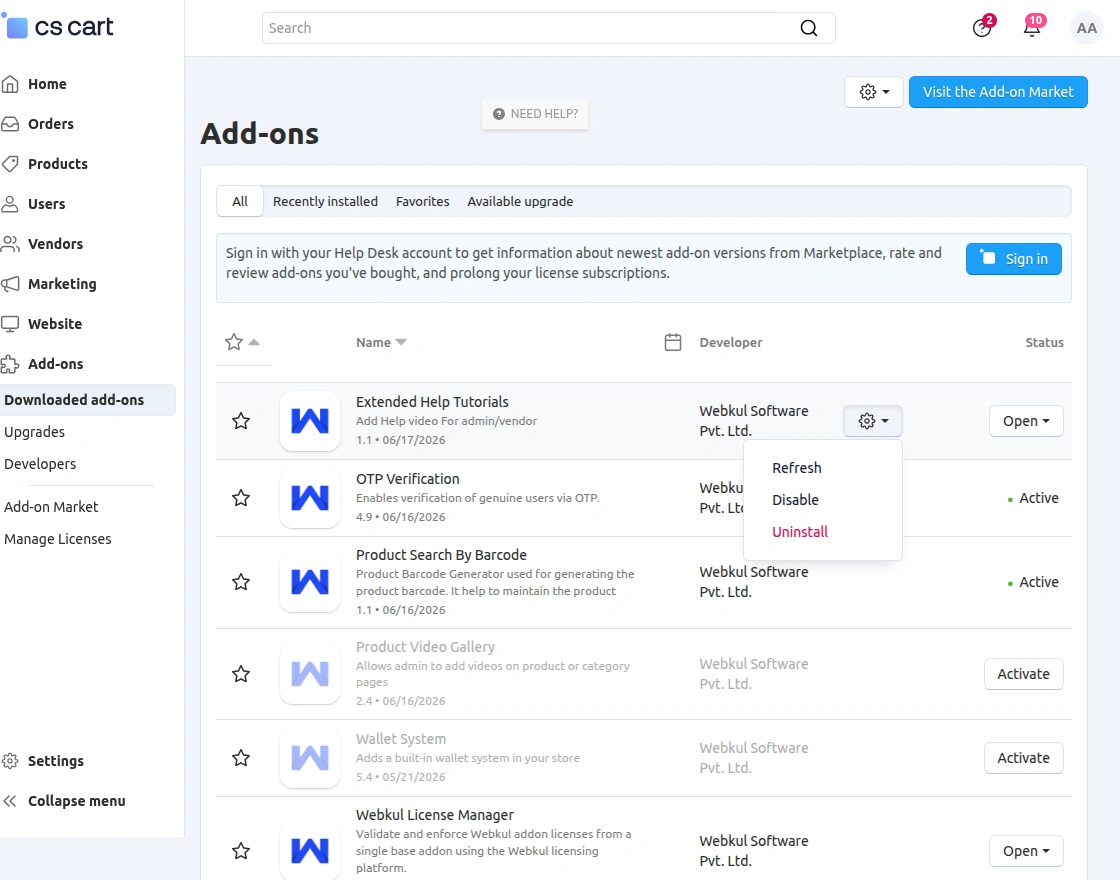Click the Website monitor icon
The height and width of the screenshot is (880, 1120).
point(10,324)
